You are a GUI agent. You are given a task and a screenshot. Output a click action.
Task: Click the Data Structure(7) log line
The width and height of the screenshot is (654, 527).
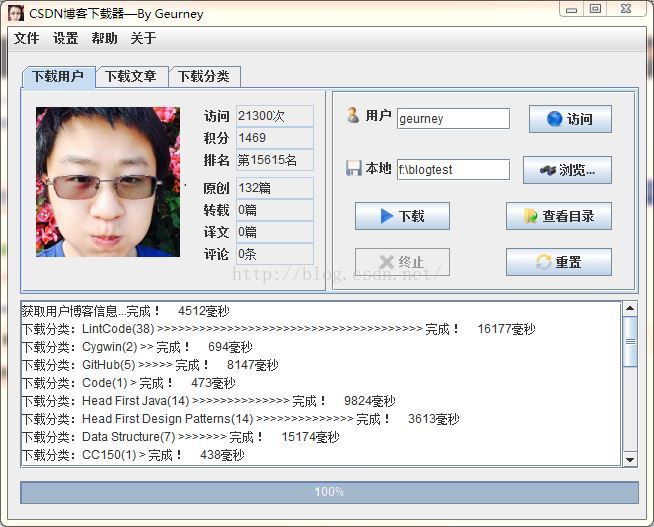click(x=180, y=437)
